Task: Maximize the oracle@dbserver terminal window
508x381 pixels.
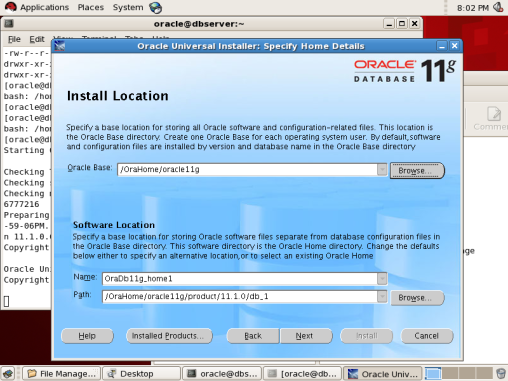Action: [x=402, y=24]
